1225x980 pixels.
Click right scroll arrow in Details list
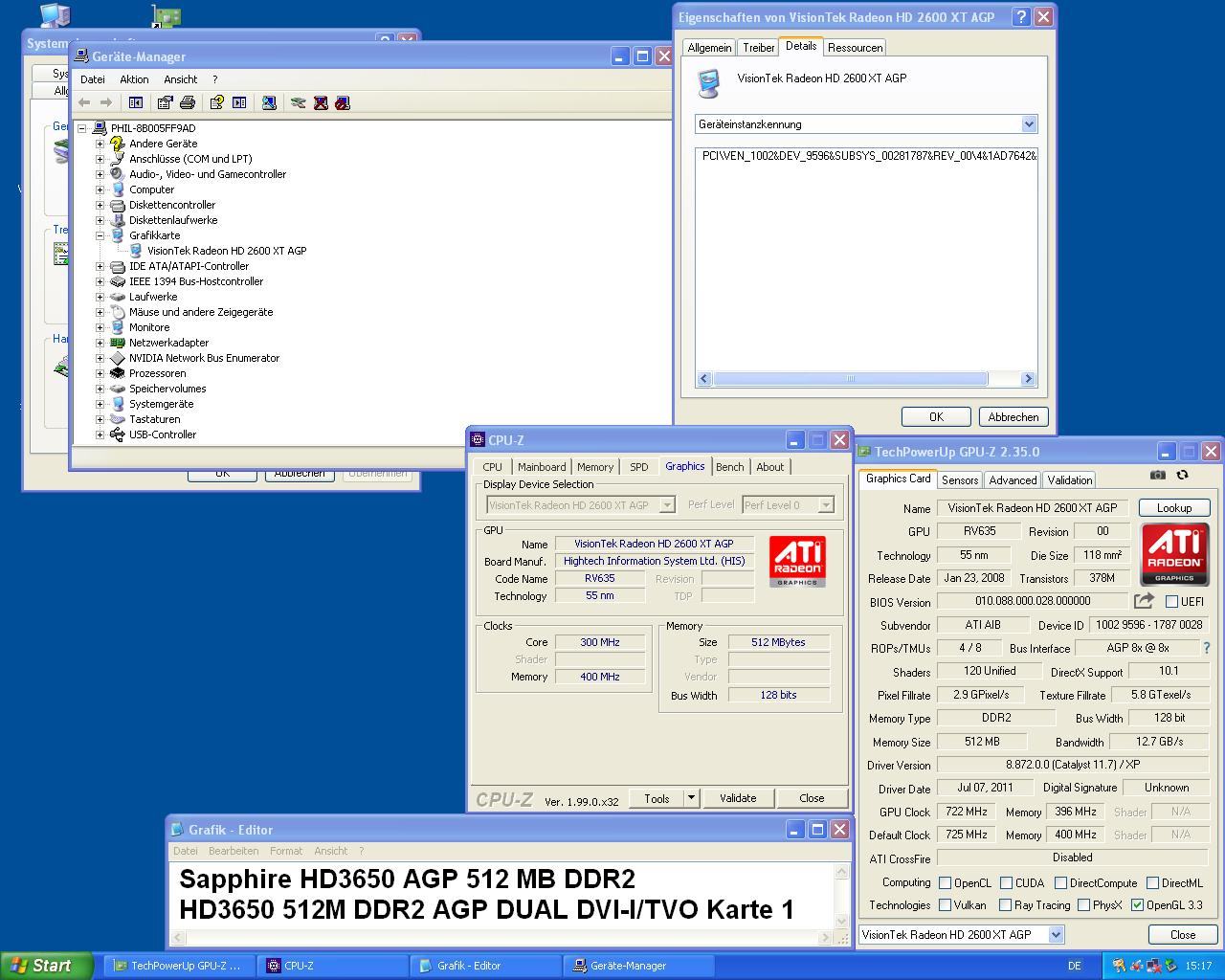point(1029,379)
